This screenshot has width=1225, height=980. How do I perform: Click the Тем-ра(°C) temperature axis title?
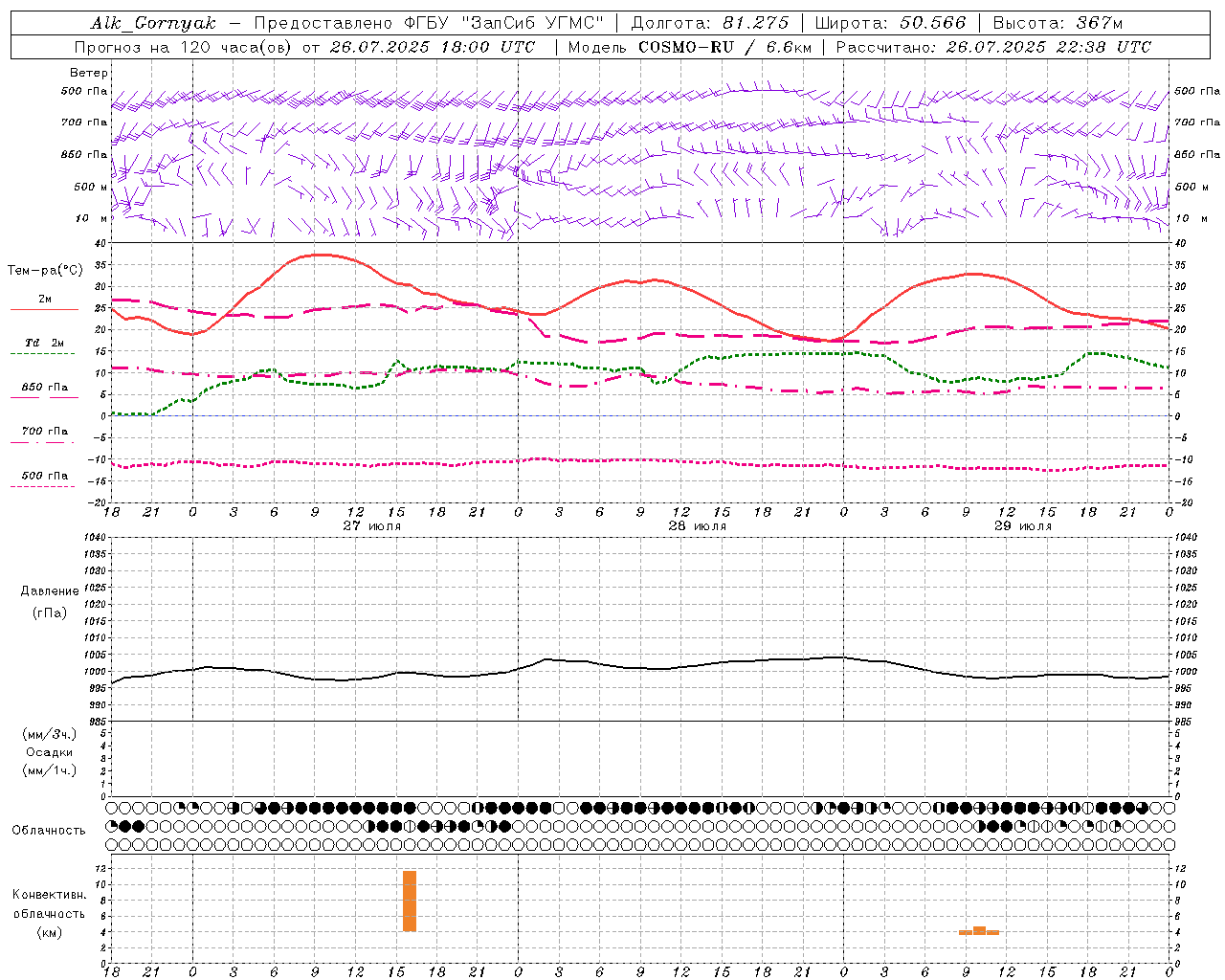[45, 271]
